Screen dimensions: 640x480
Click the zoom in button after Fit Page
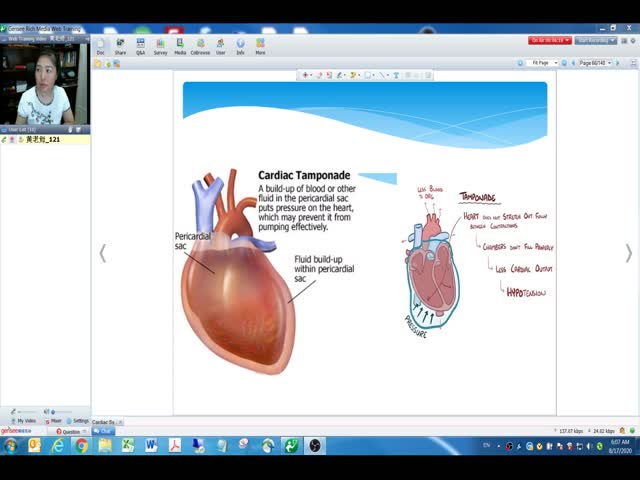pos(564,63)
